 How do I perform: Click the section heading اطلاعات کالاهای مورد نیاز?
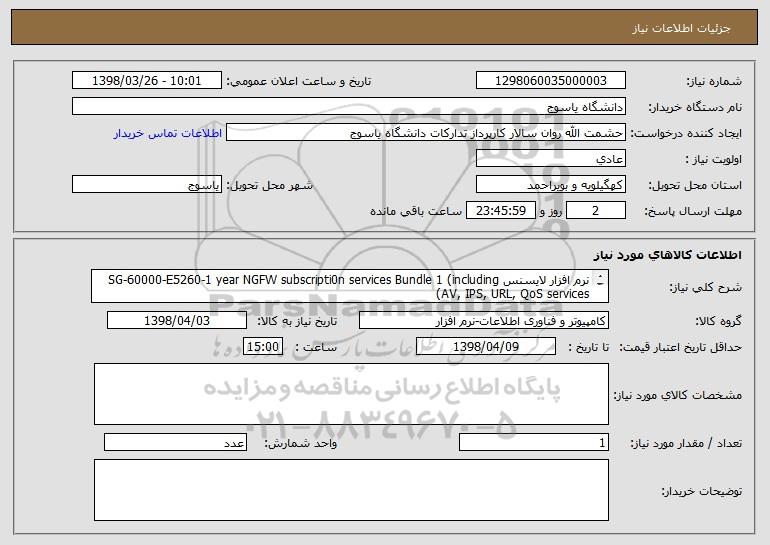click(x=667, y=255)
